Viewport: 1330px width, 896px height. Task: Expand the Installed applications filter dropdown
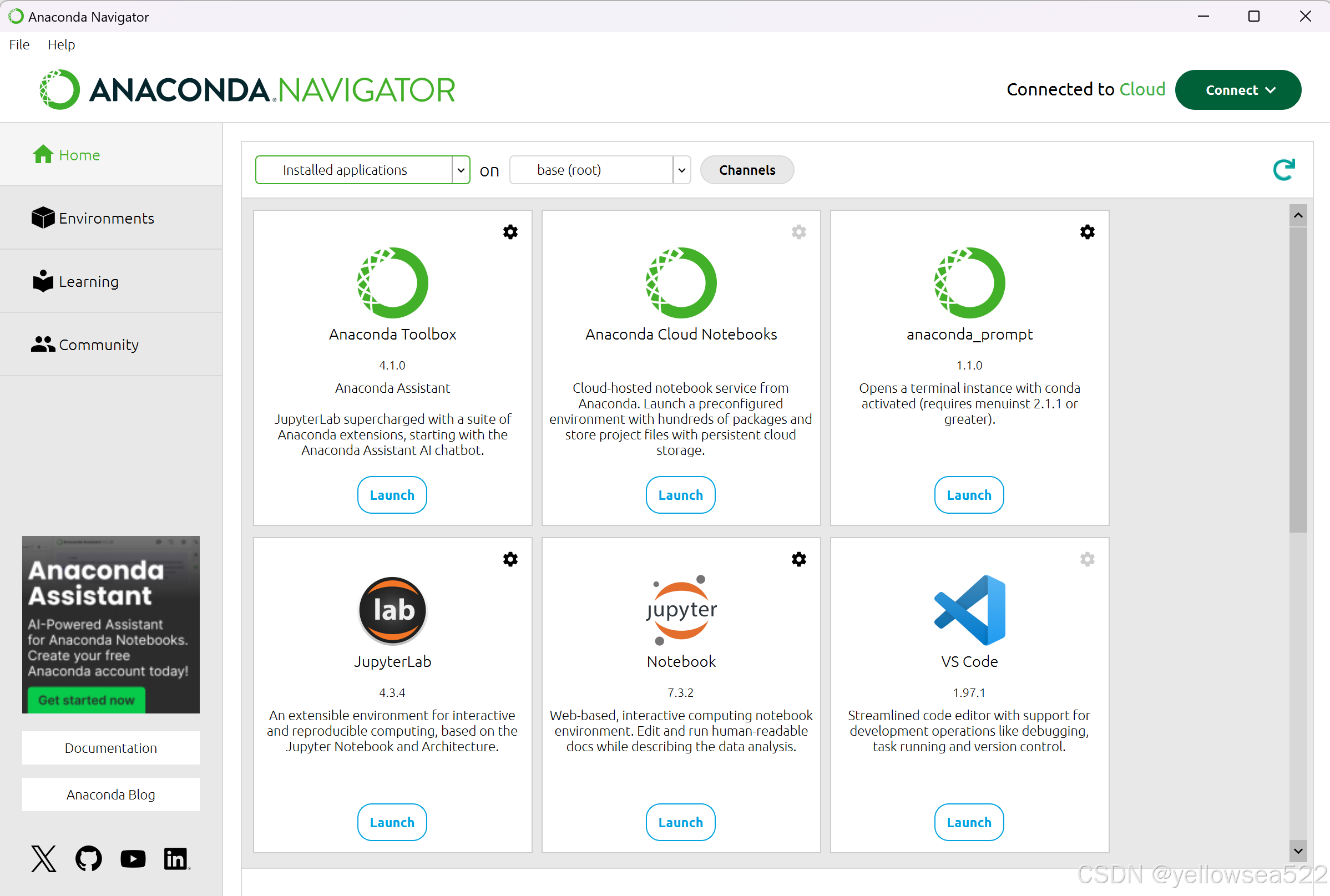point(460,170)
